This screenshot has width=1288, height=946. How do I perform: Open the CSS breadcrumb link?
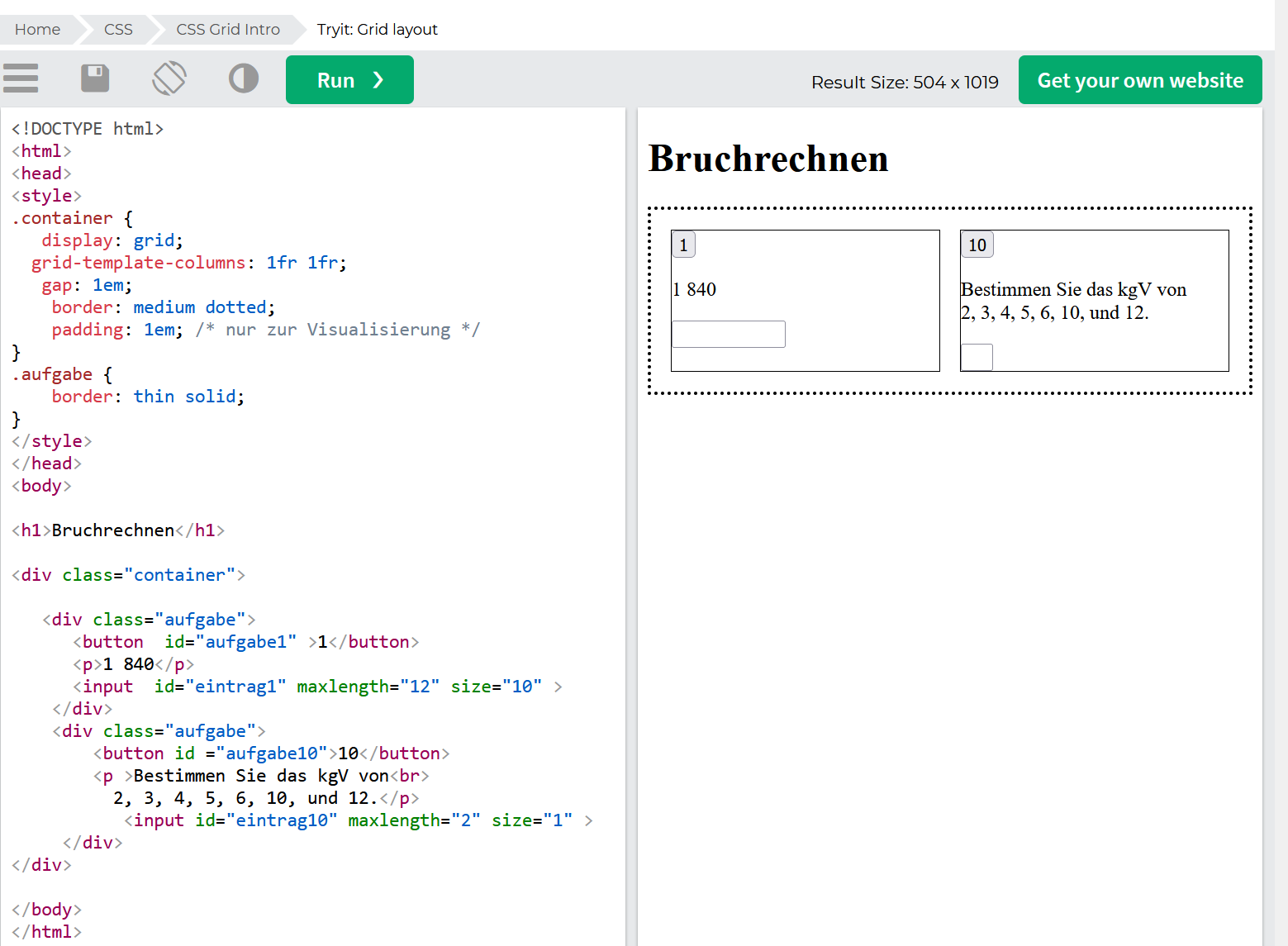(x=118, y=30)
